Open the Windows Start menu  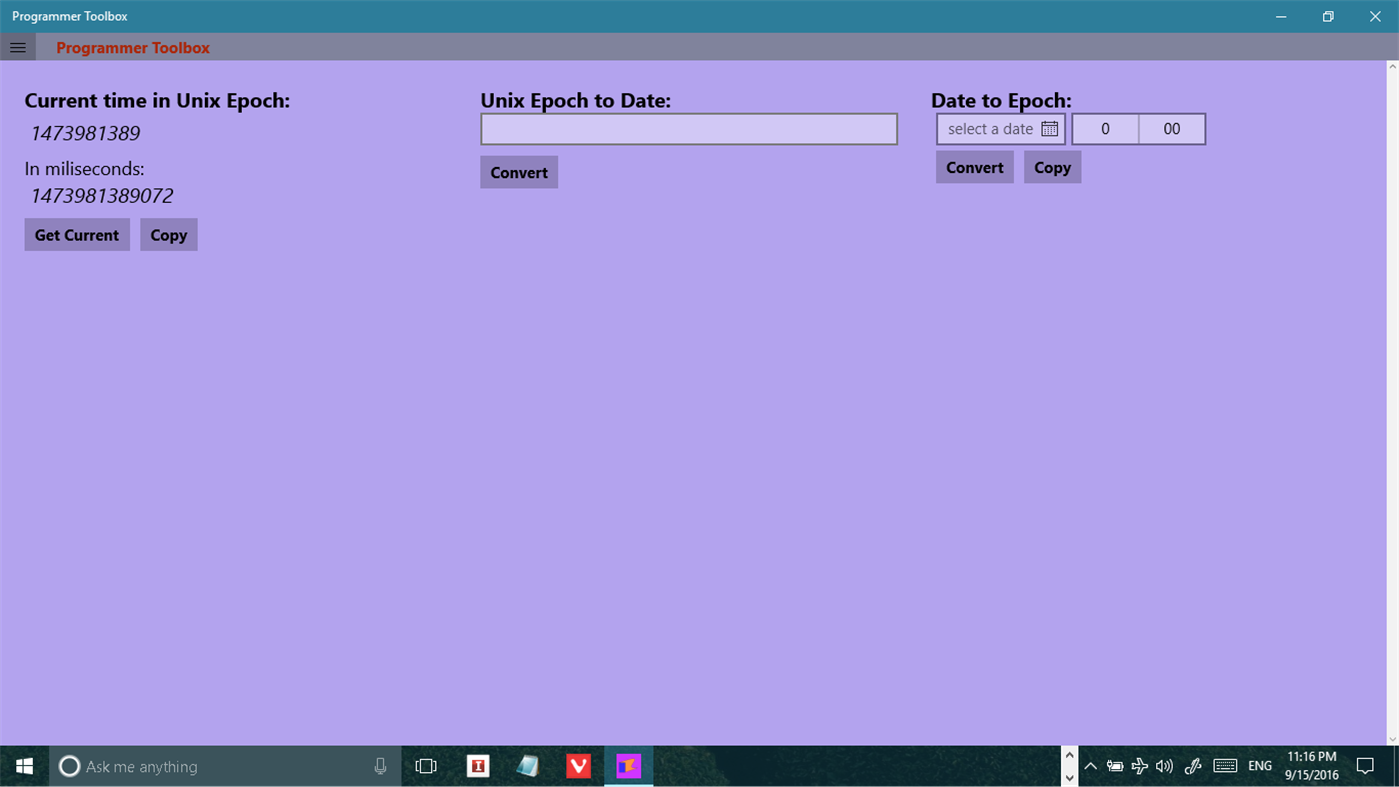24,766
